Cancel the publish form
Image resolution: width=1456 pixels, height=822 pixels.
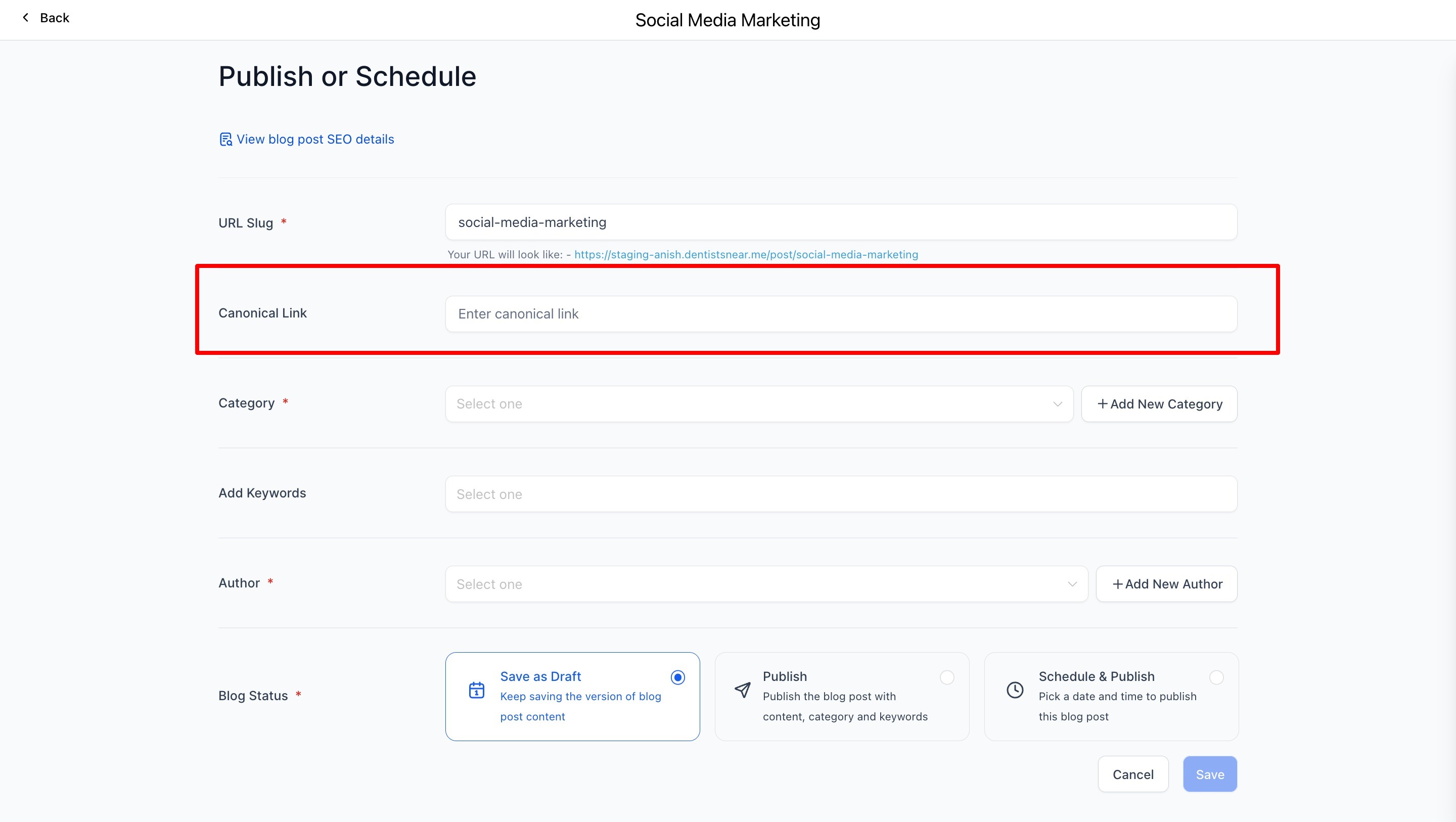click(x=1132, y=774)
